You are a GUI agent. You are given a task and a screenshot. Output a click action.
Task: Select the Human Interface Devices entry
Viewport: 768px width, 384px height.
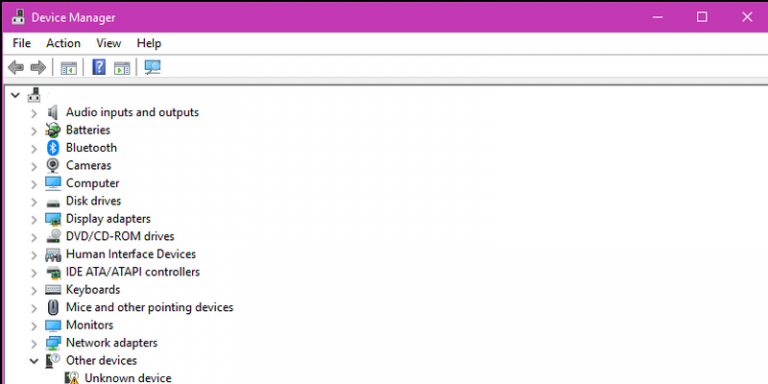131,254
